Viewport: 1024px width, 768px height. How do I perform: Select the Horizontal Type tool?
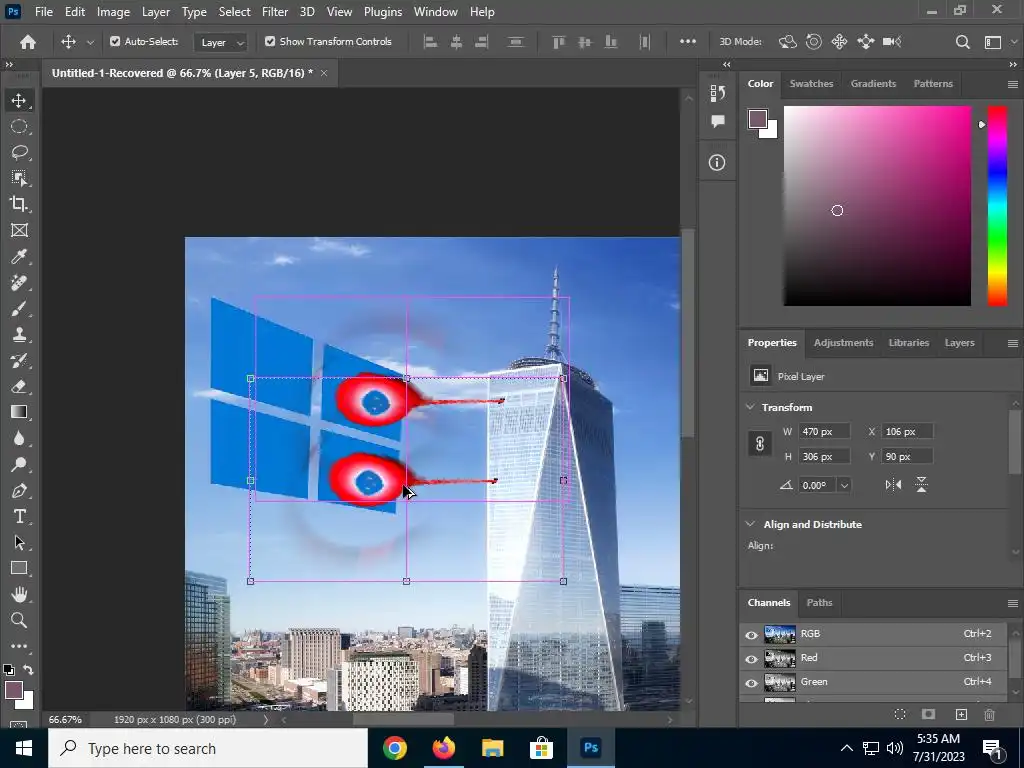tap(19, 517)
